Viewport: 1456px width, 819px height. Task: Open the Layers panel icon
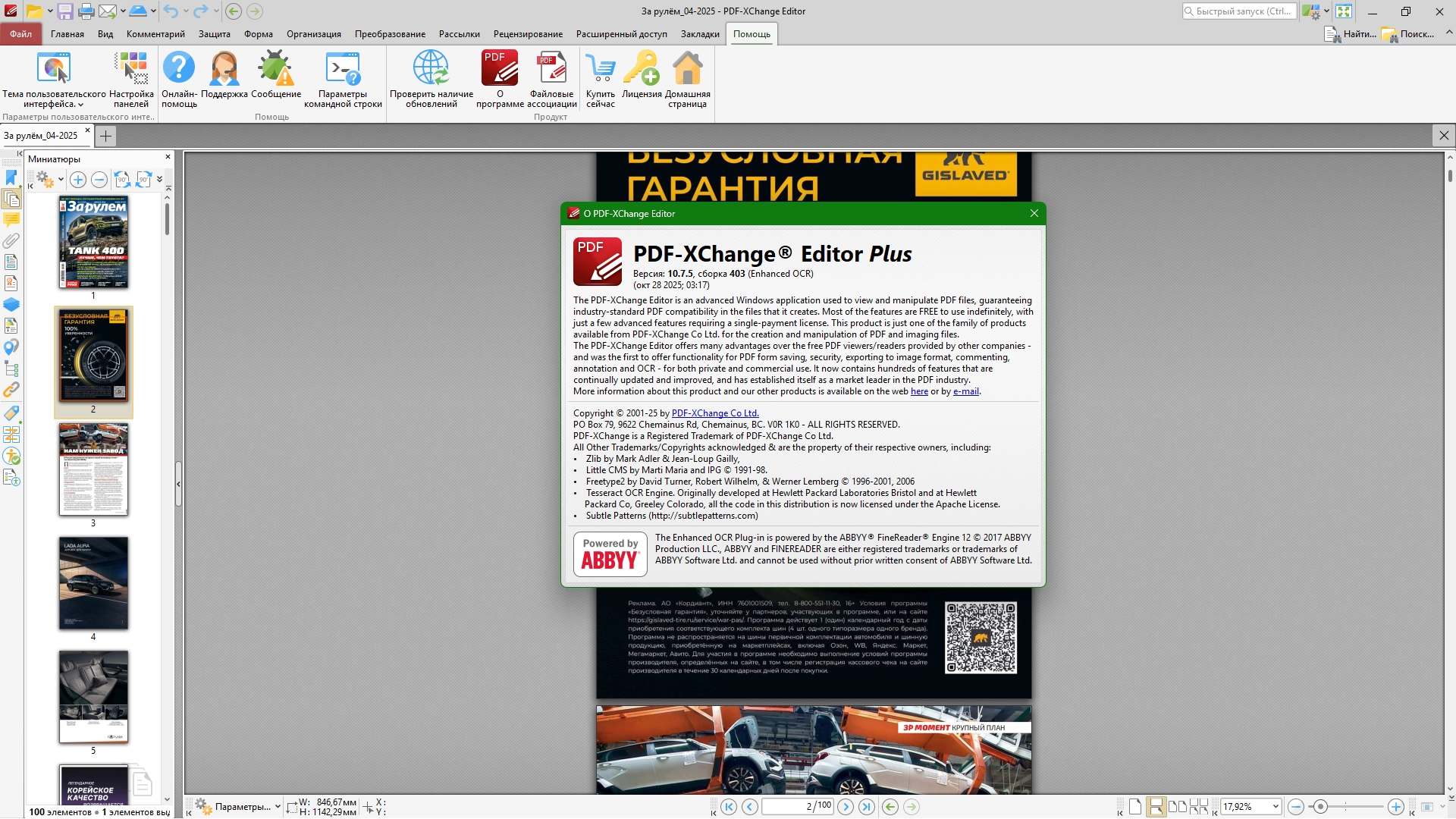11,305
